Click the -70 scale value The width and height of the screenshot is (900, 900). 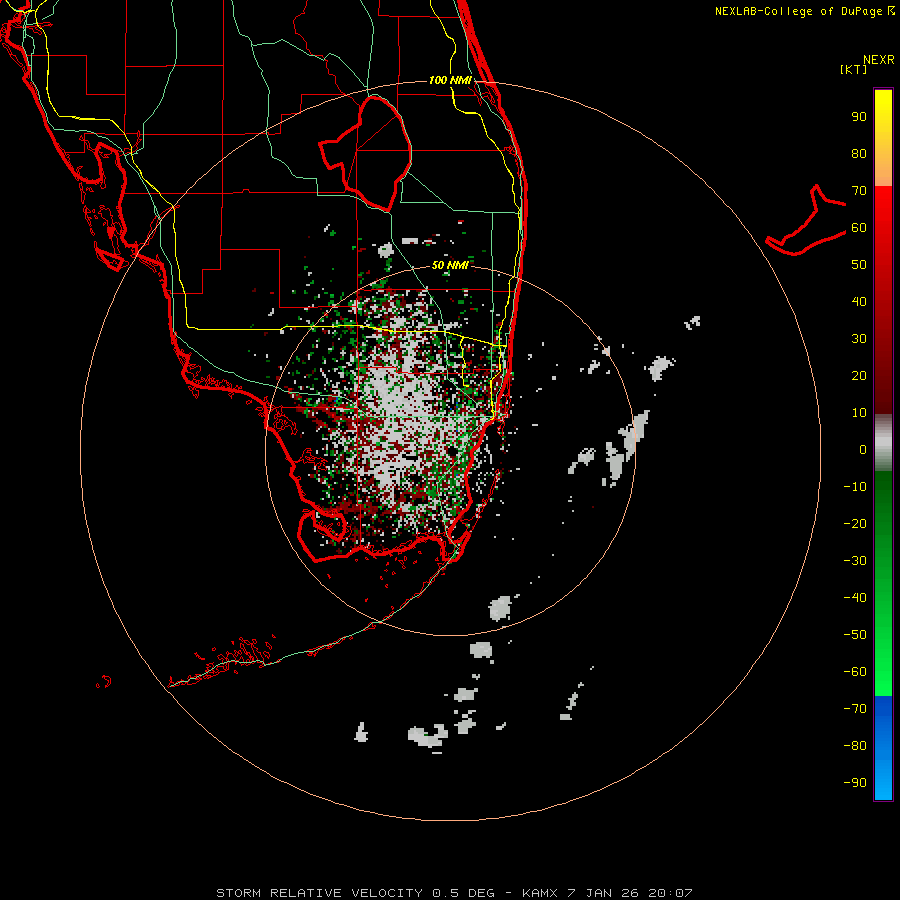pyautogui.click(x=855, y=709)
